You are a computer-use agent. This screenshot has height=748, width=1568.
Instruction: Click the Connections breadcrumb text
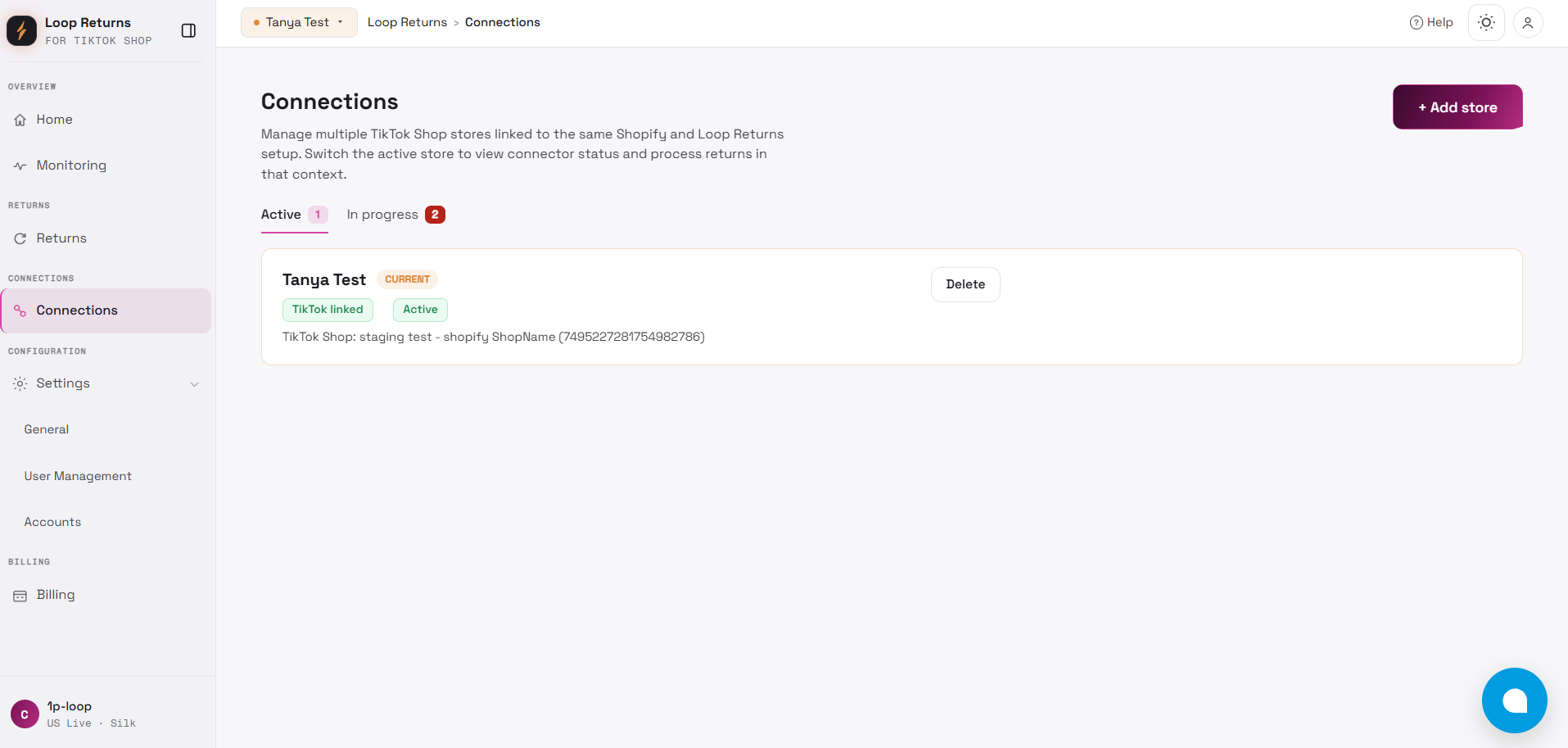click(503, 22)
